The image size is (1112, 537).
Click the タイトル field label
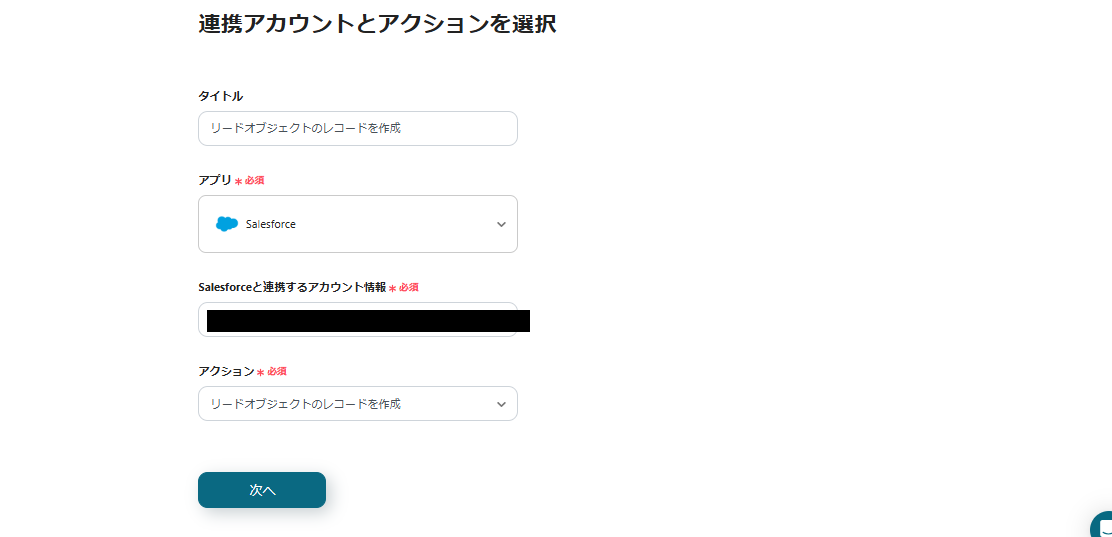(x=221, y=96)
